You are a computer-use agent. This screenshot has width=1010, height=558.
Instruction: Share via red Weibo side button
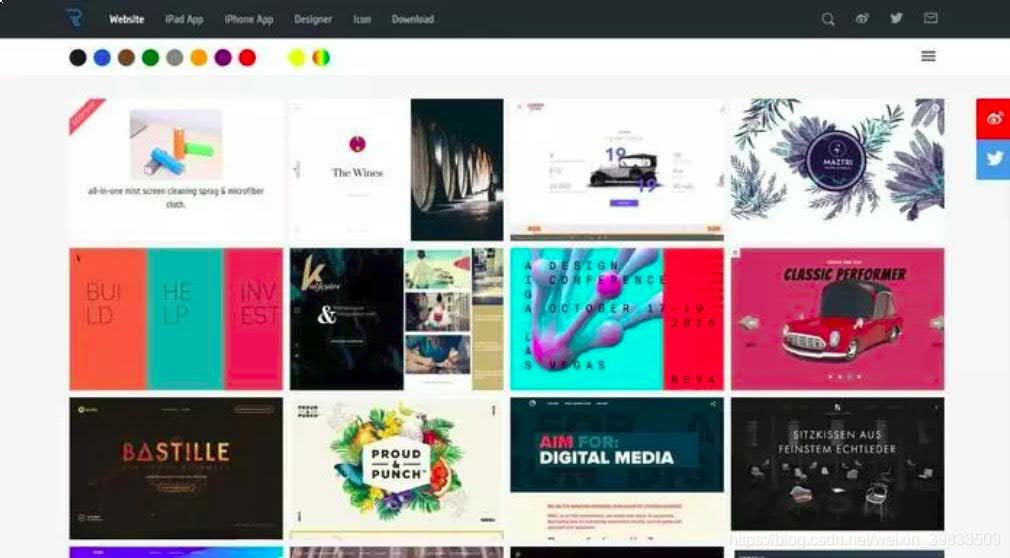993,119
